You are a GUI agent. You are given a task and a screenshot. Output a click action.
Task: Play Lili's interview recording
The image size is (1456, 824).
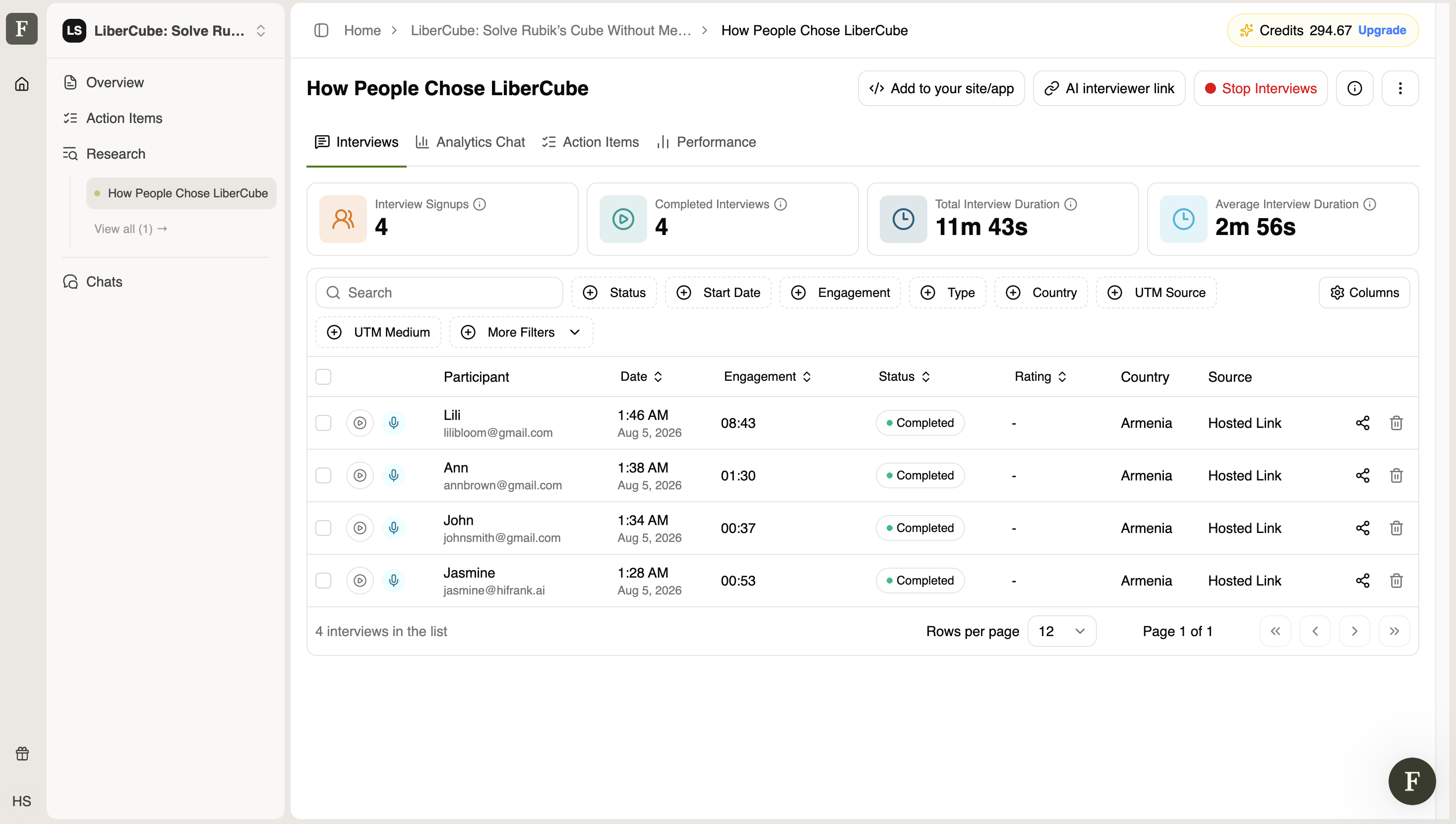click(x=360, y=423)
